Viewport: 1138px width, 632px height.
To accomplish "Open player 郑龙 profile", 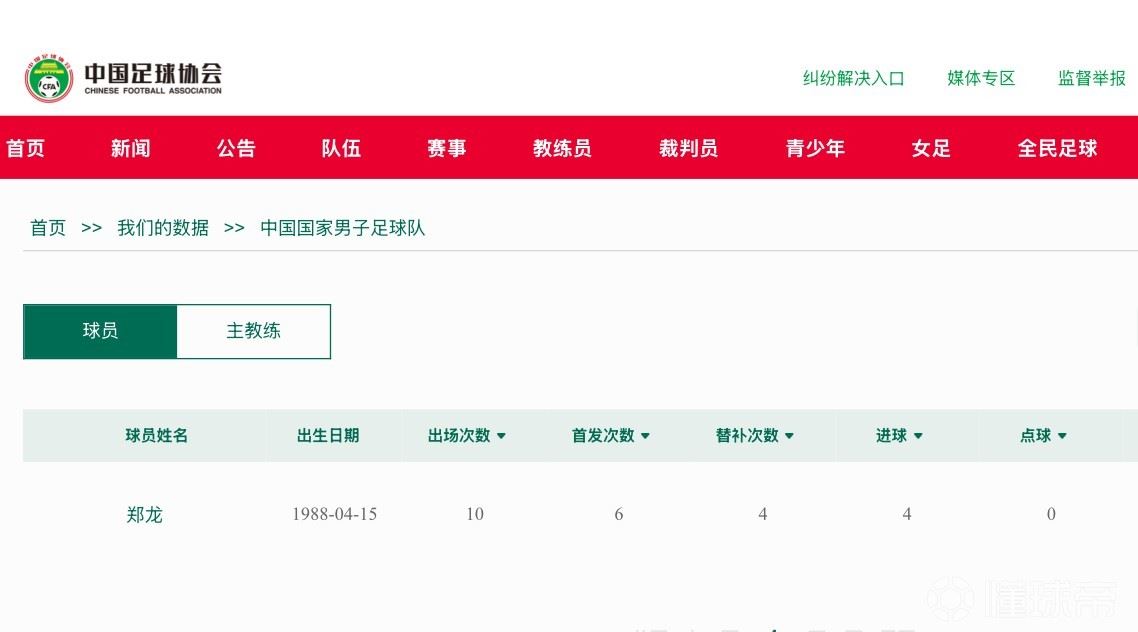I will [x=145, y=515].
